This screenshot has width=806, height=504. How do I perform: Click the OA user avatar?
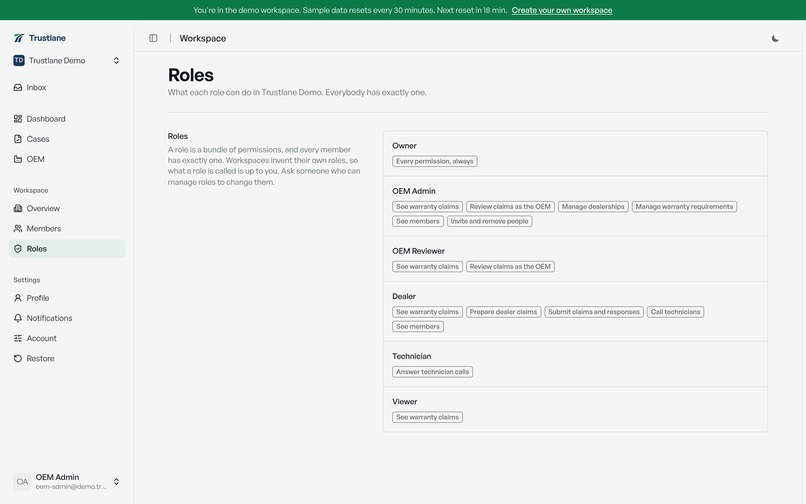[x=22, y=482]
